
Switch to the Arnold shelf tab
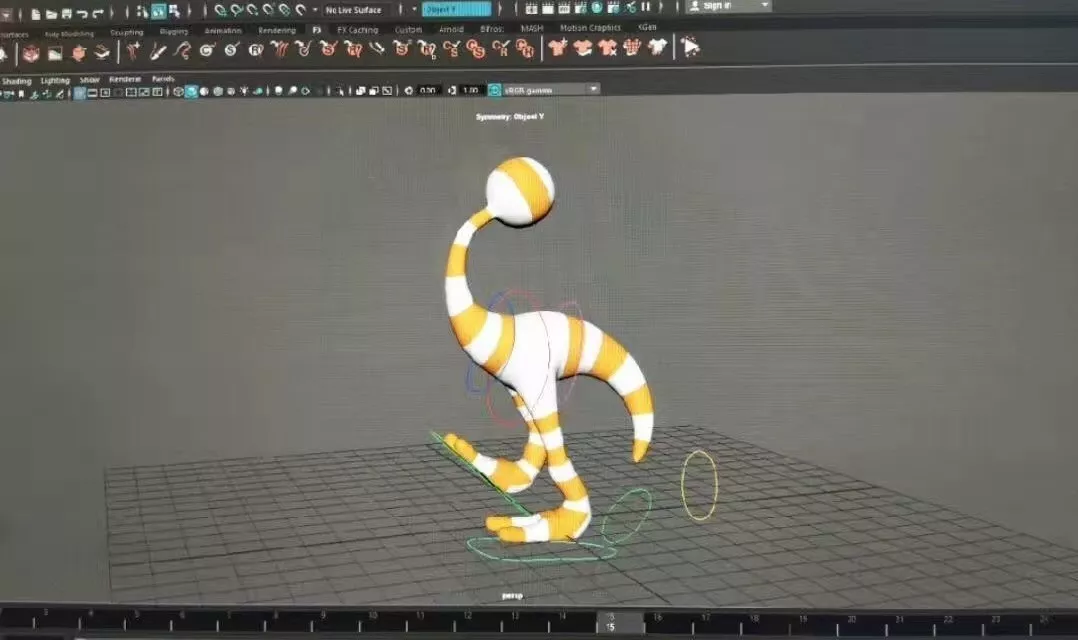coord(451,30)
